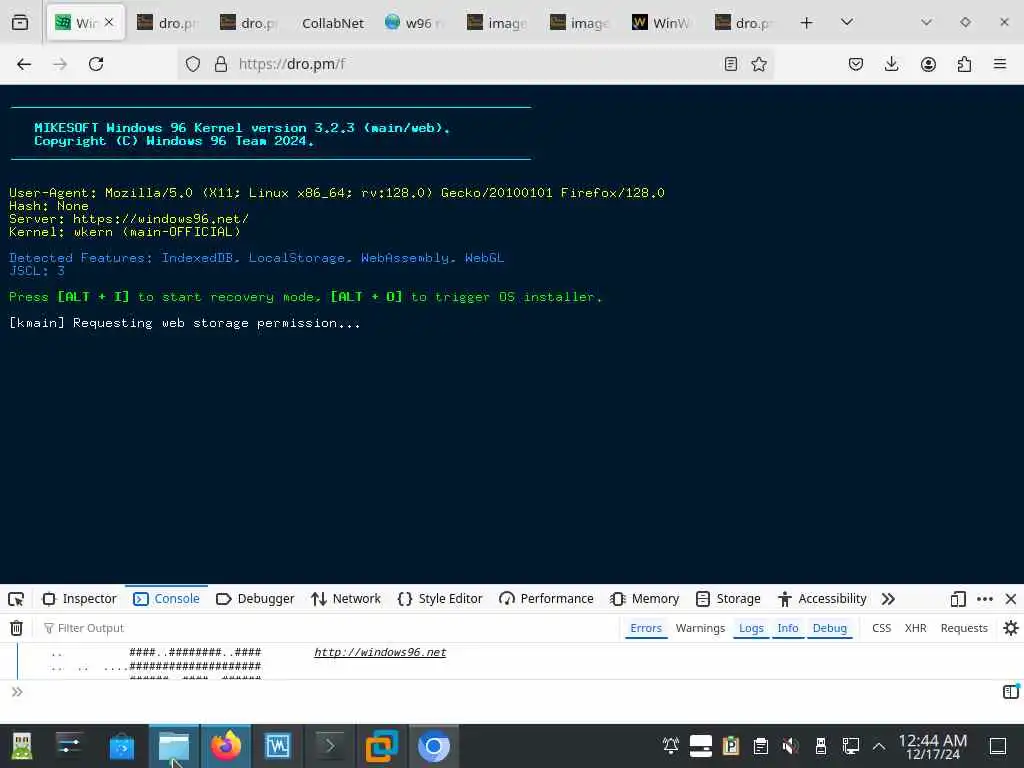
Task: Toggle Logs filter in console
Action: click(x=751, y=628)
